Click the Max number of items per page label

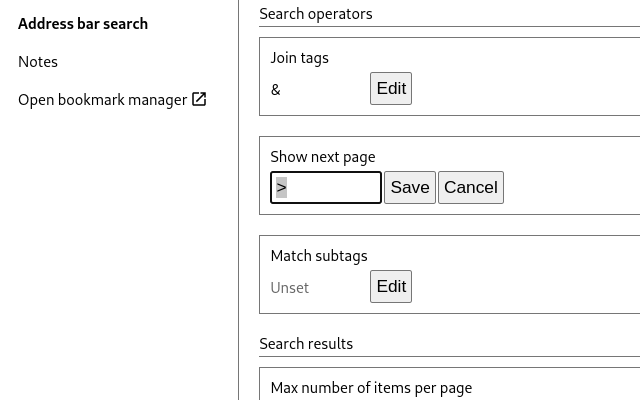tap(371, 388)
